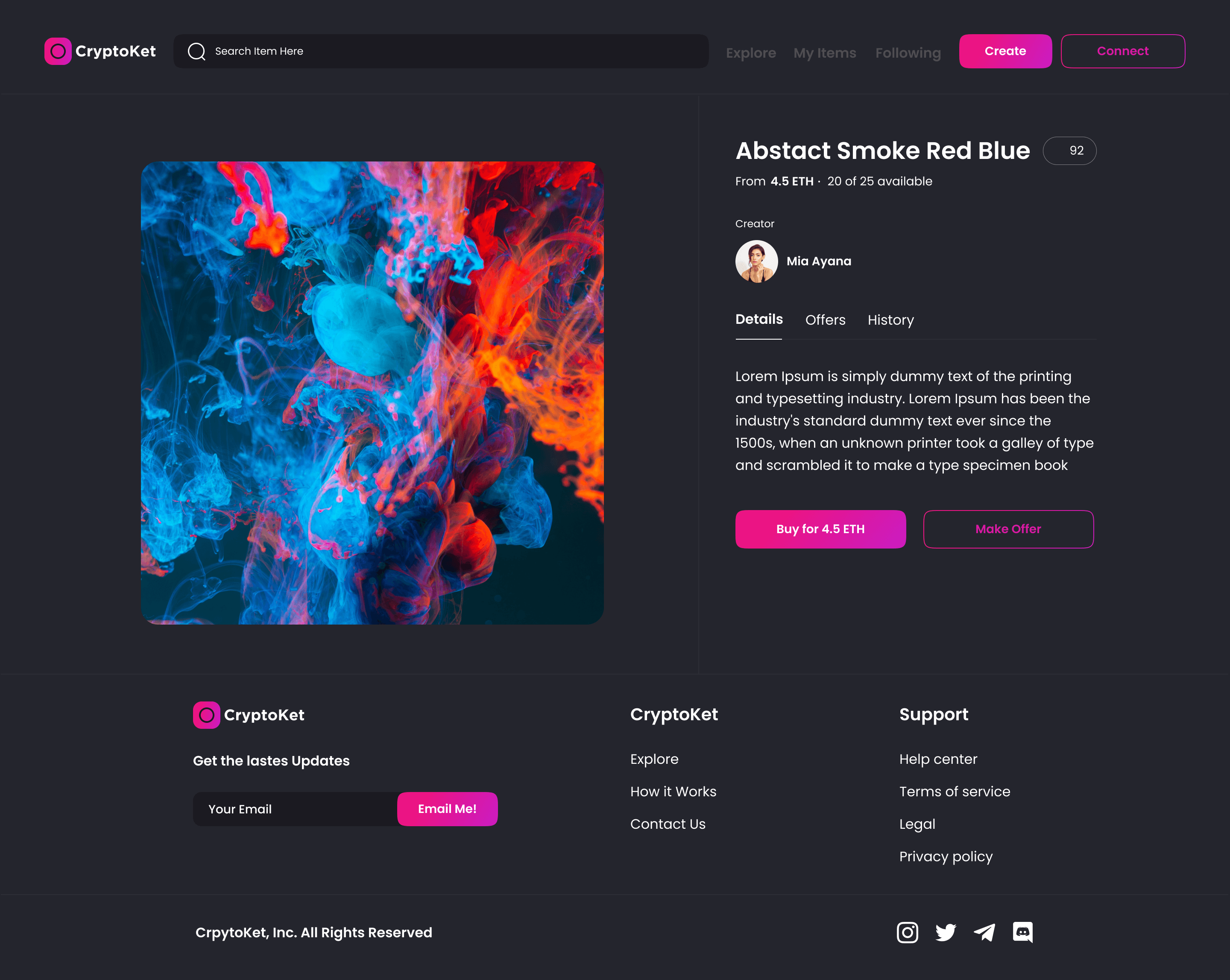
Task: Click the Make Offer button
Action: point(1008,529)
